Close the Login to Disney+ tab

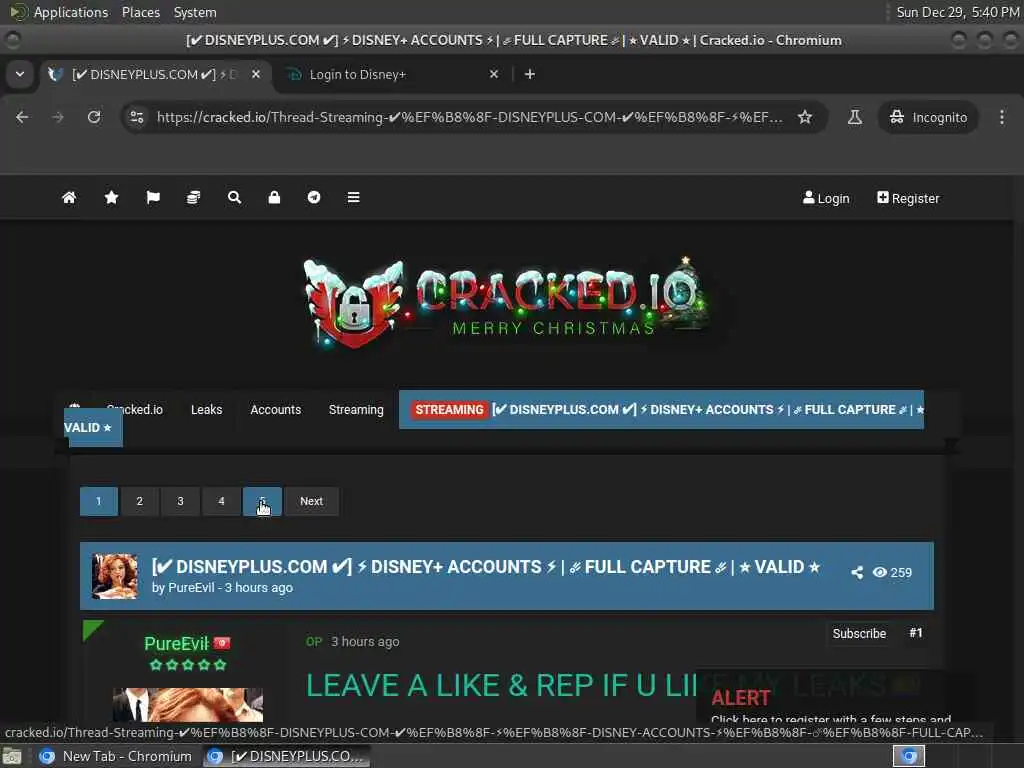pyautogui.click(x=494, y=74)
